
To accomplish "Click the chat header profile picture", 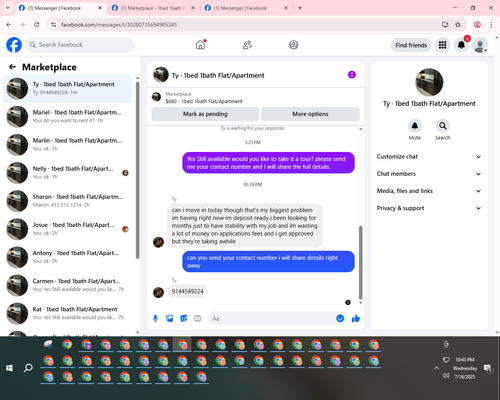I will point(161,75).
